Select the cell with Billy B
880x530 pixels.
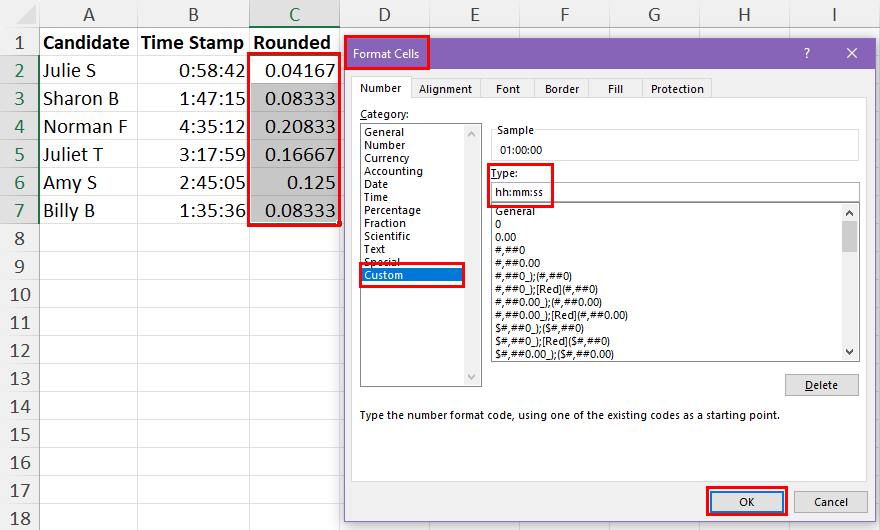click(89, 211)
